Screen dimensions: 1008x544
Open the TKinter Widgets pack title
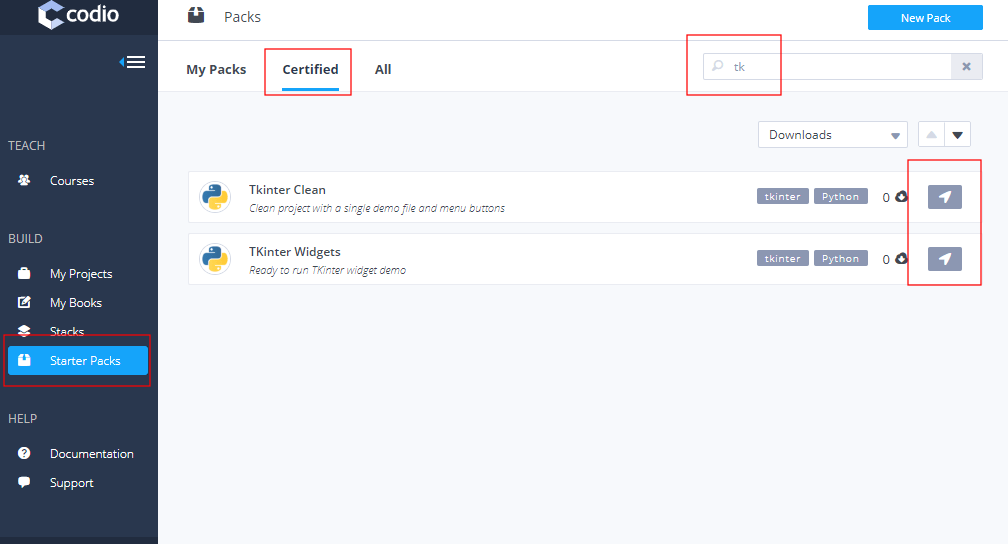pos(295,252)
